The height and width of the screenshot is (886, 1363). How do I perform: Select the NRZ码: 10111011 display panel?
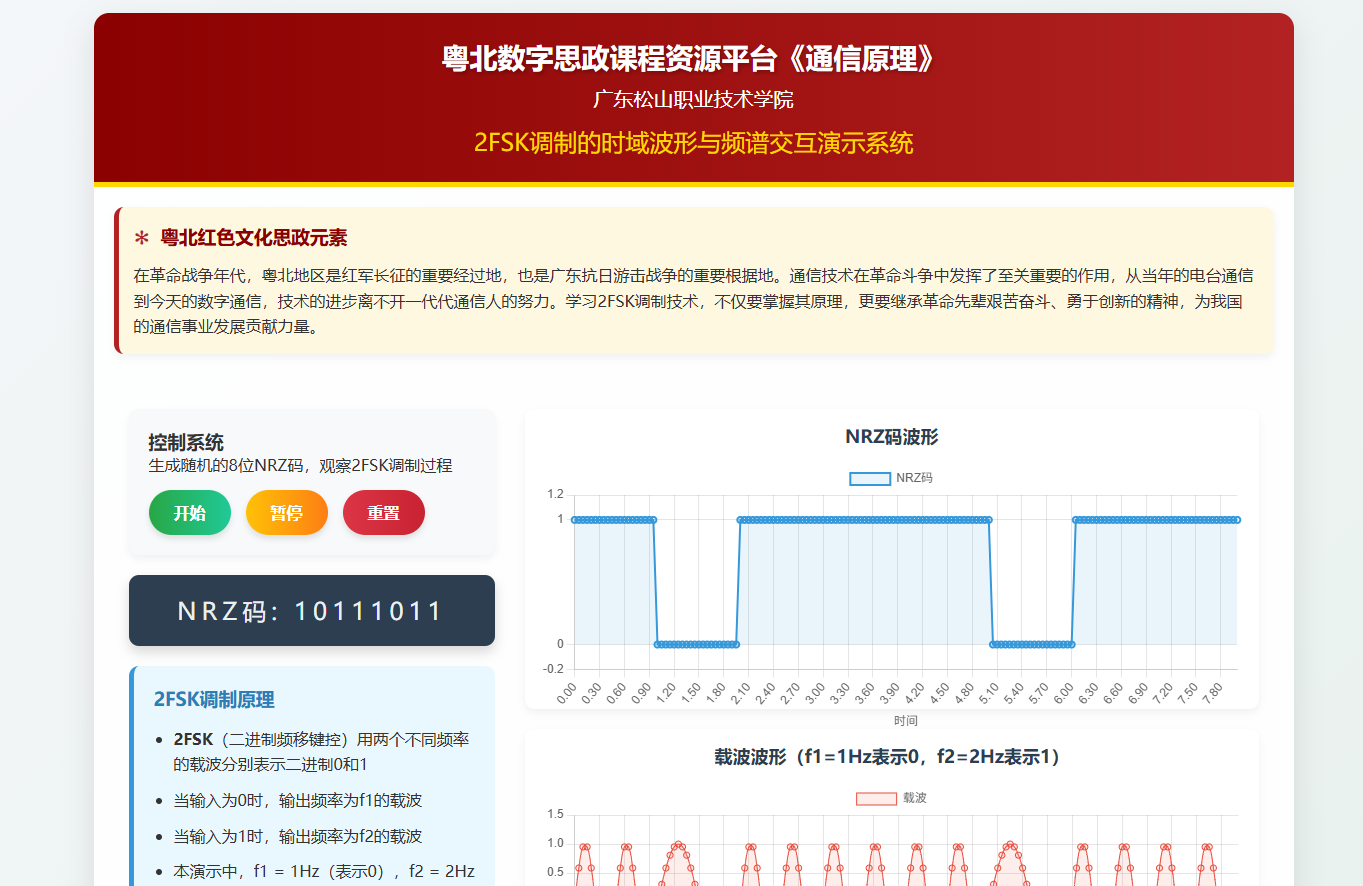[311, 611]
